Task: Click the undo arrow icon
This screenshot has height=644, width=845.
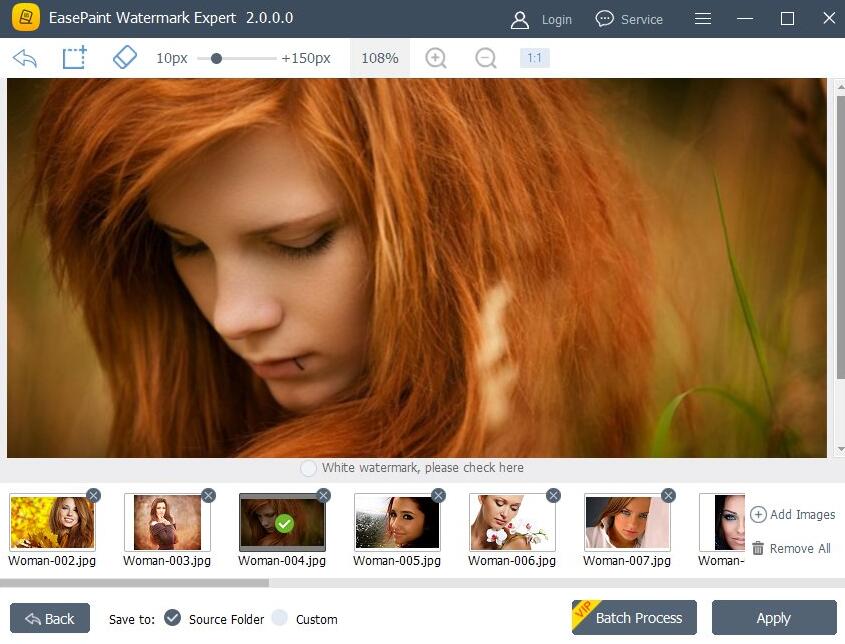Action: click(25, 58)
